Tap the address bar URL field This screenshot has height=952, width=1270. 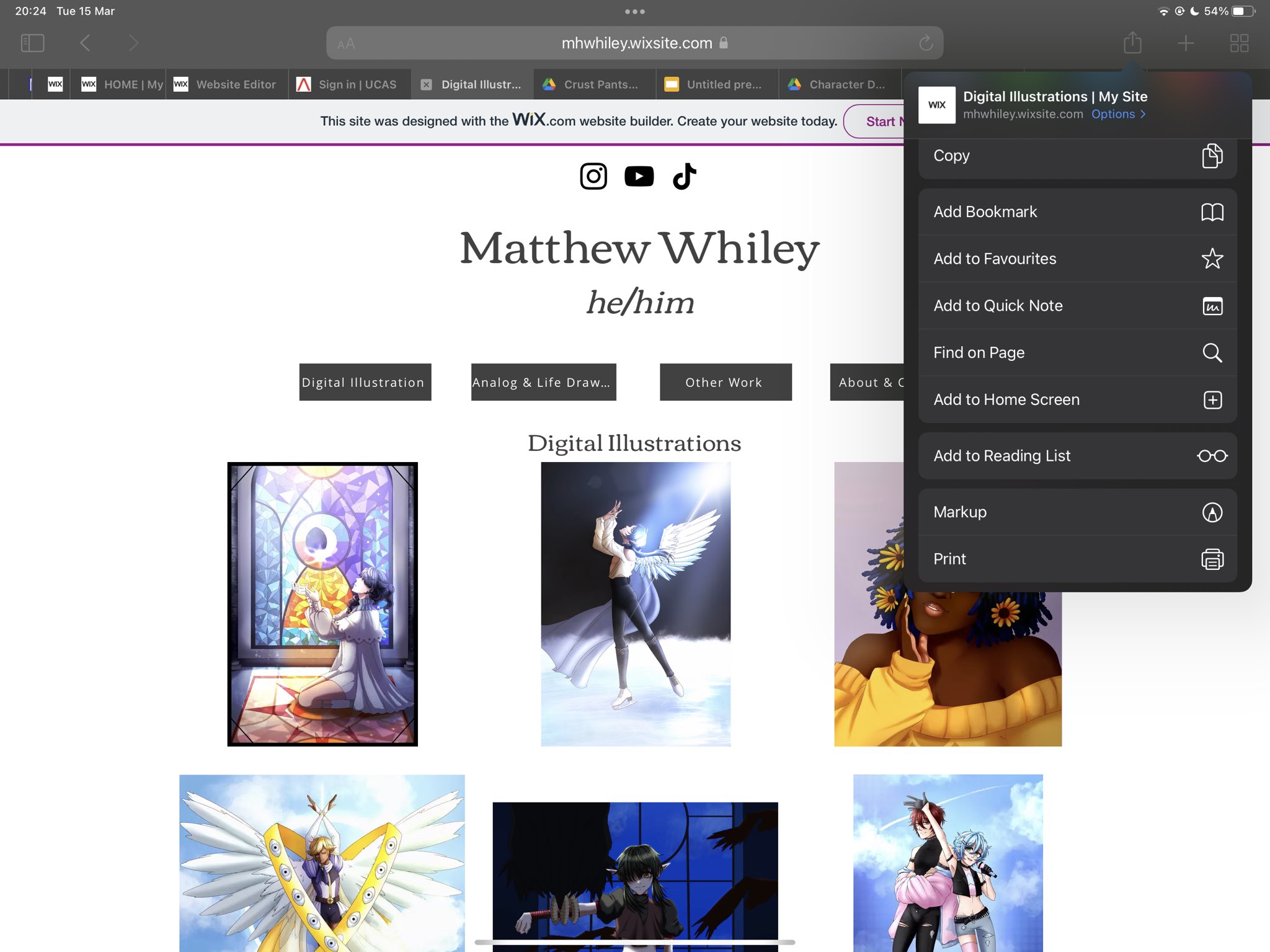[636, 43]
